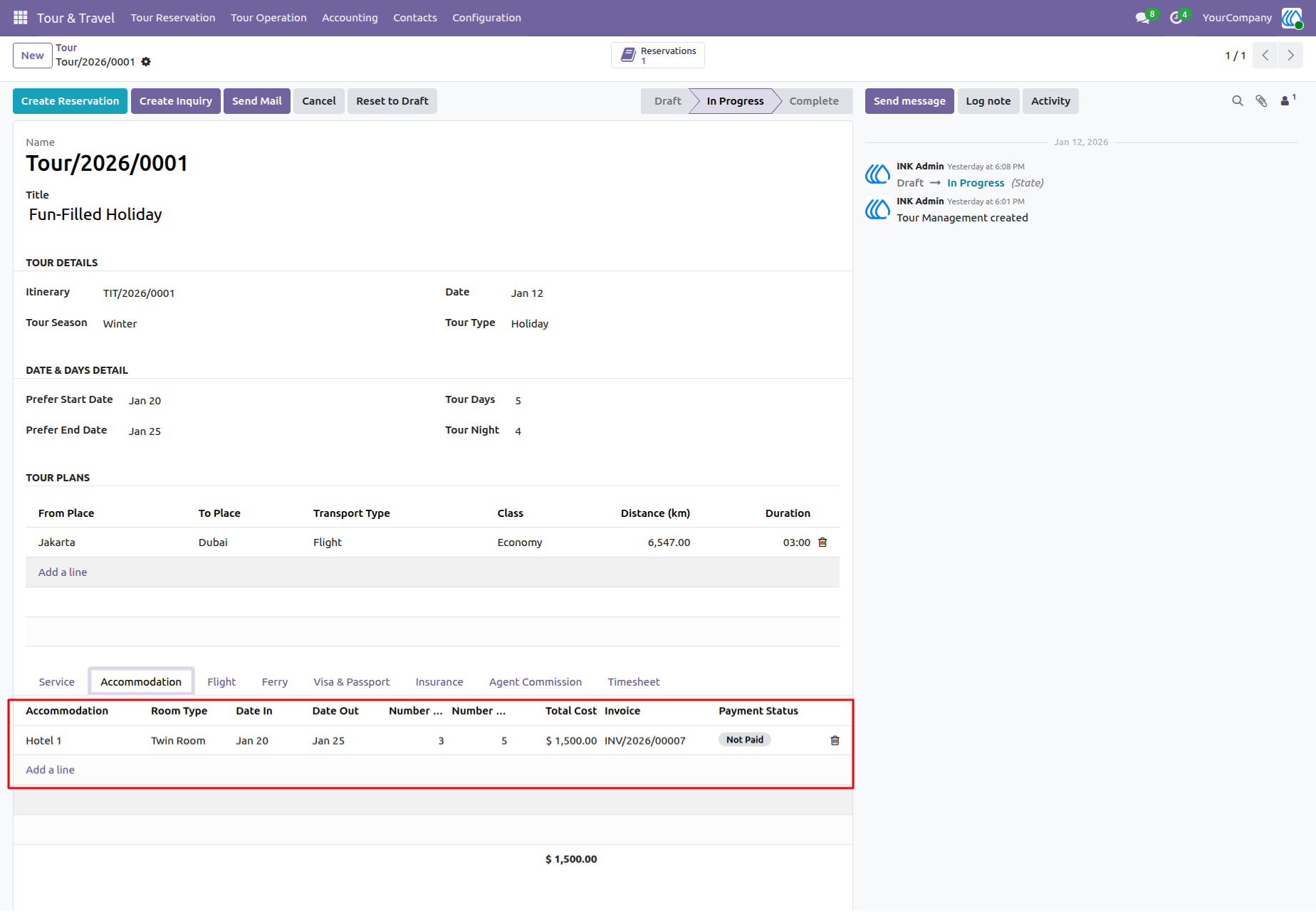
Task: Open the gear actions menu beside Tour/2026/0001
Action: click(x=146, y=62)
